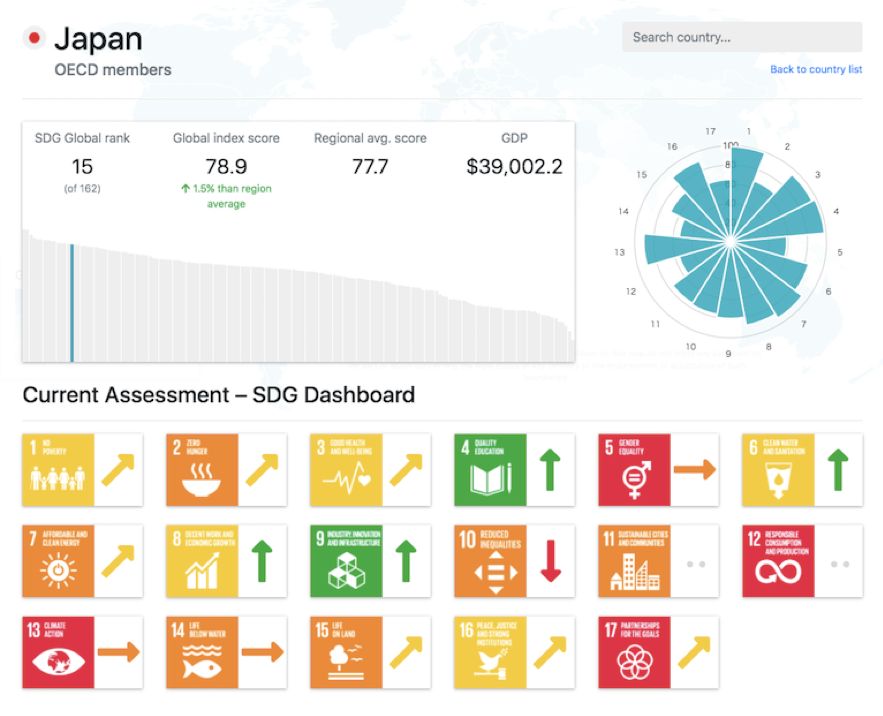883x716 pixels.
Task: Open Clean Water and Sanitation goal 6
Action: [778, 470]
